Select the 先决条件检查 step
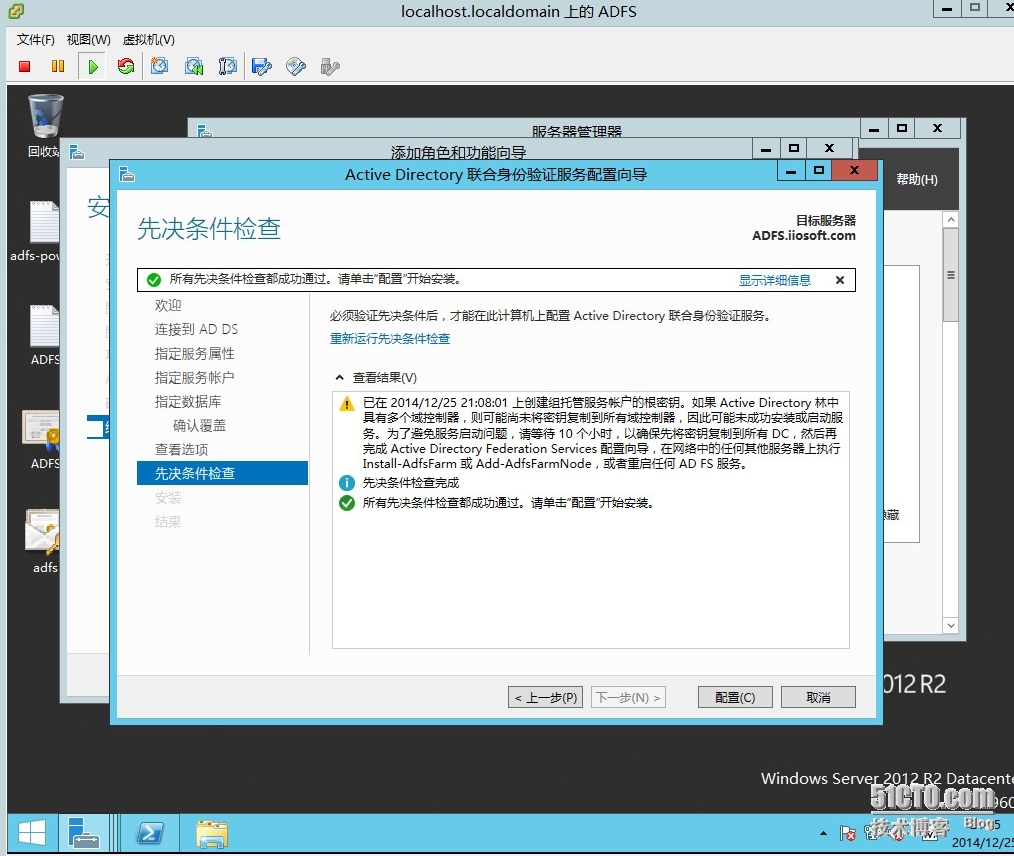The width and height of the screenshot is (1014, 856). [222, 473]
